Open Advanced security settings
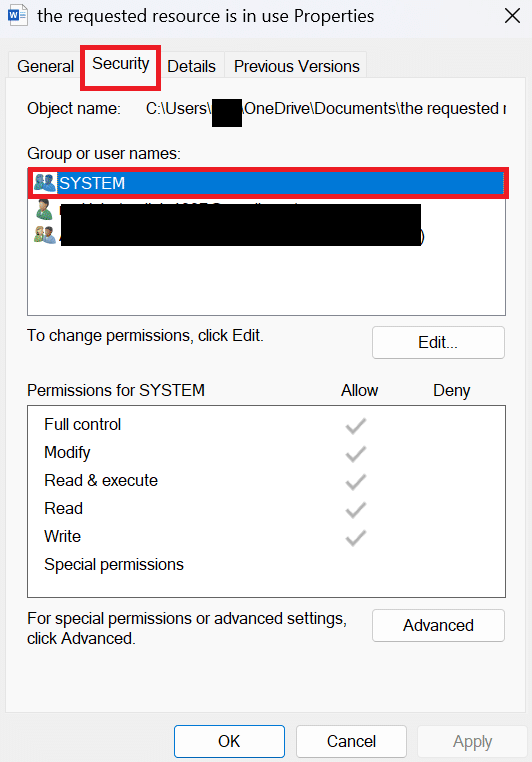 [438, 625]
